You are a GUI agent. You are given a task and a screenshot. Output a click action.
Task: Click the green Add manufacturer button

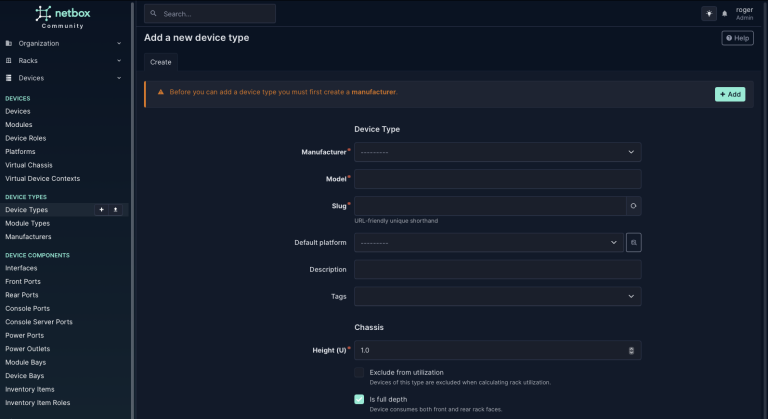coord(730,94)
